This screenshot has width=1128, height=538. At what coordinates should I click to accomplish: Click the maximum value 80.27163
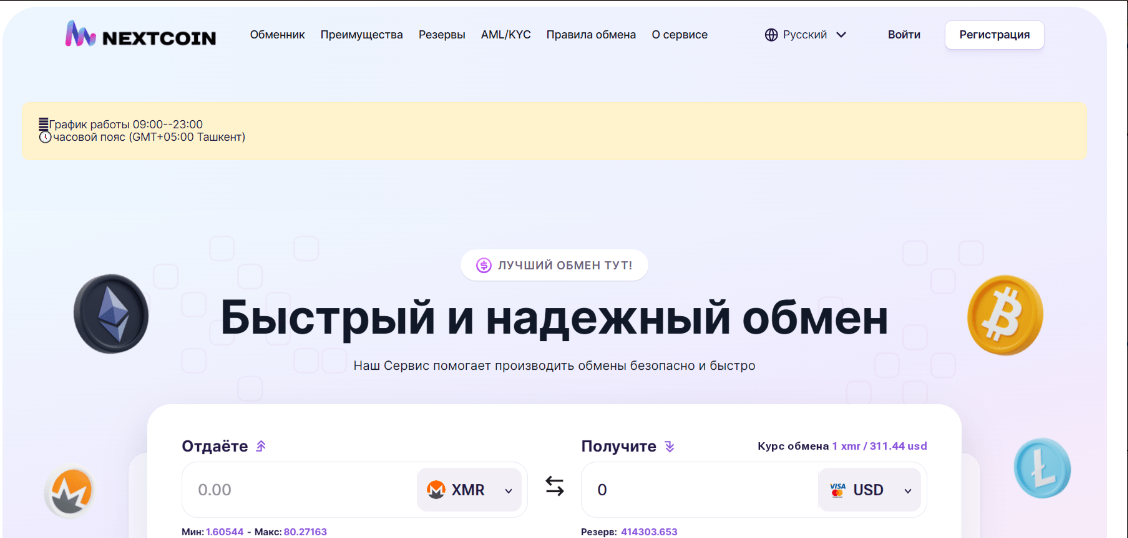(x=305, y=532)
